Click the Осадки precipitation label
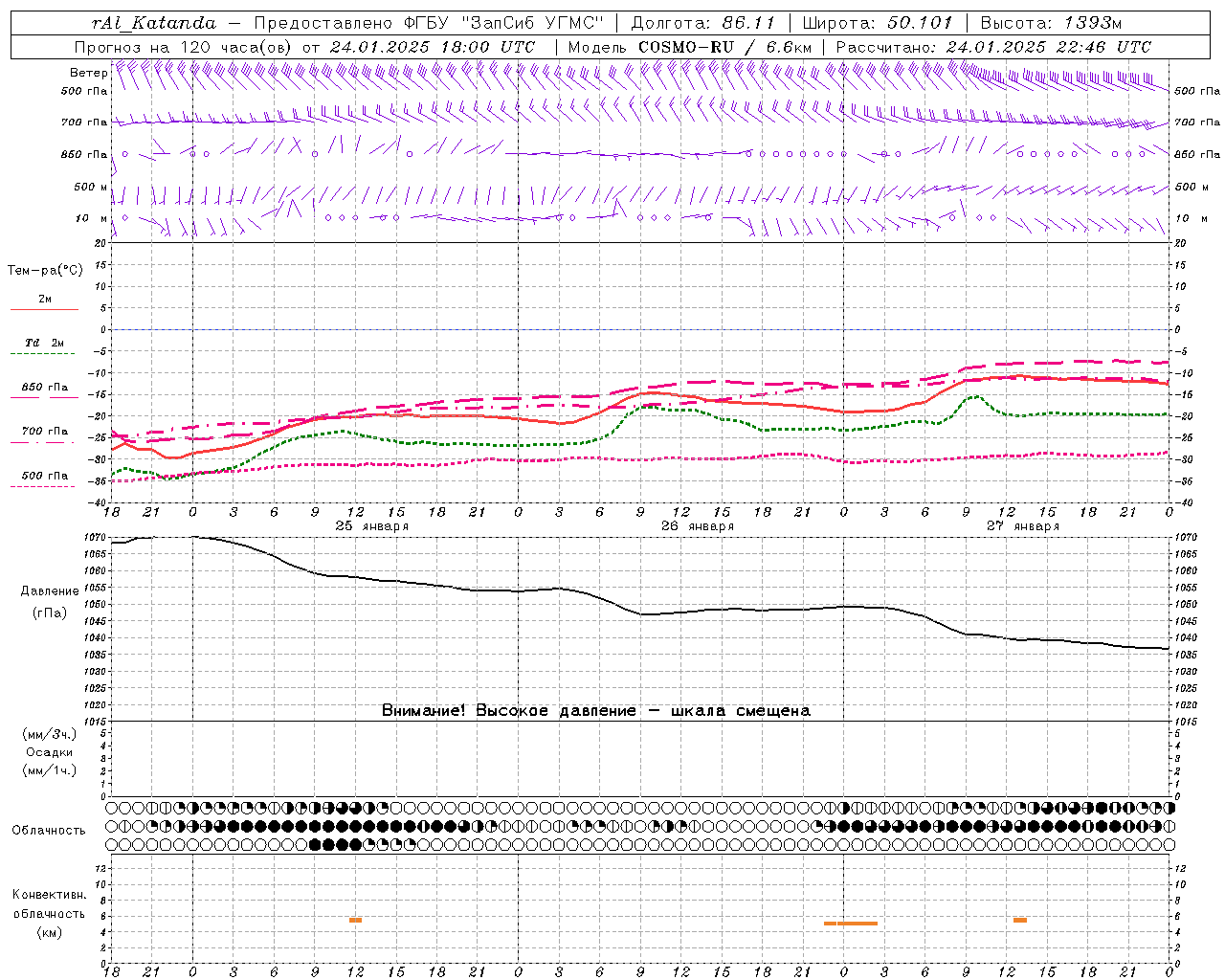 [x=50, y=752]
